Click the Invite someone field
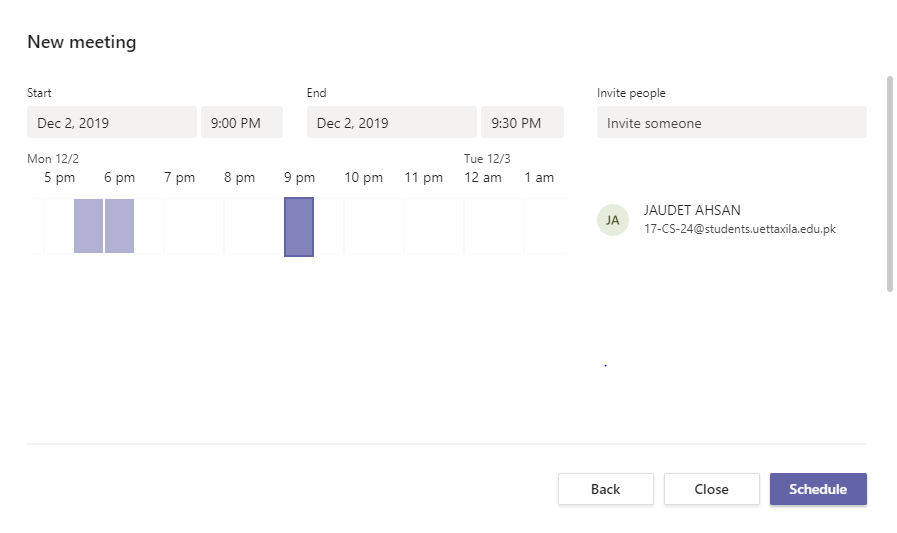This screenshot has width=897, height=533. coord(732,122)
